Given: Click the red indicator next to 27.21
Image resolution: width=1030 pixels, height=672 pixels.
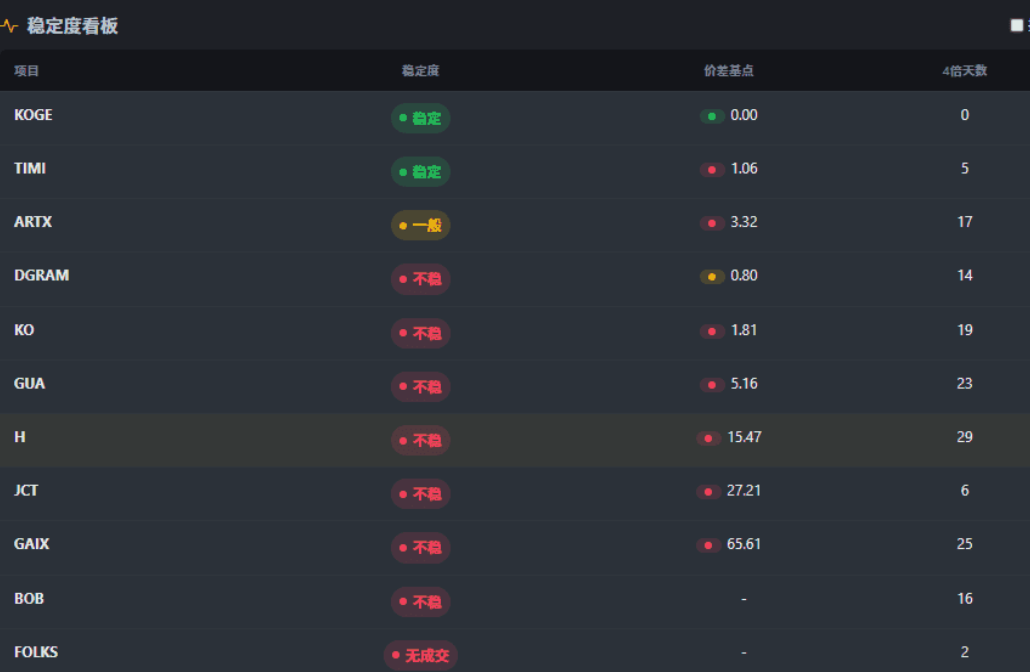Looking at the screenshot, I should pyautogui.click(x=709, y=492).
